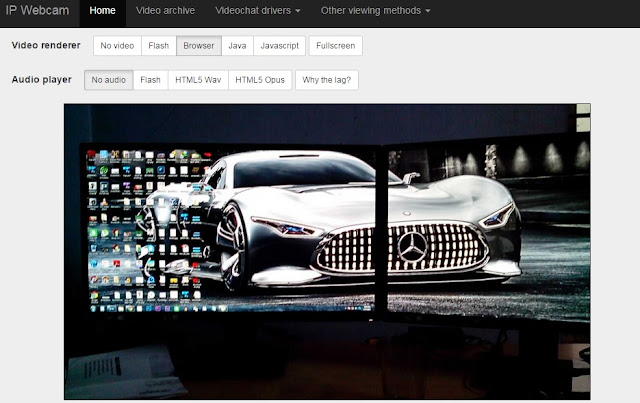Select Java video renderer
640x403 pixels.
[238, 46]
